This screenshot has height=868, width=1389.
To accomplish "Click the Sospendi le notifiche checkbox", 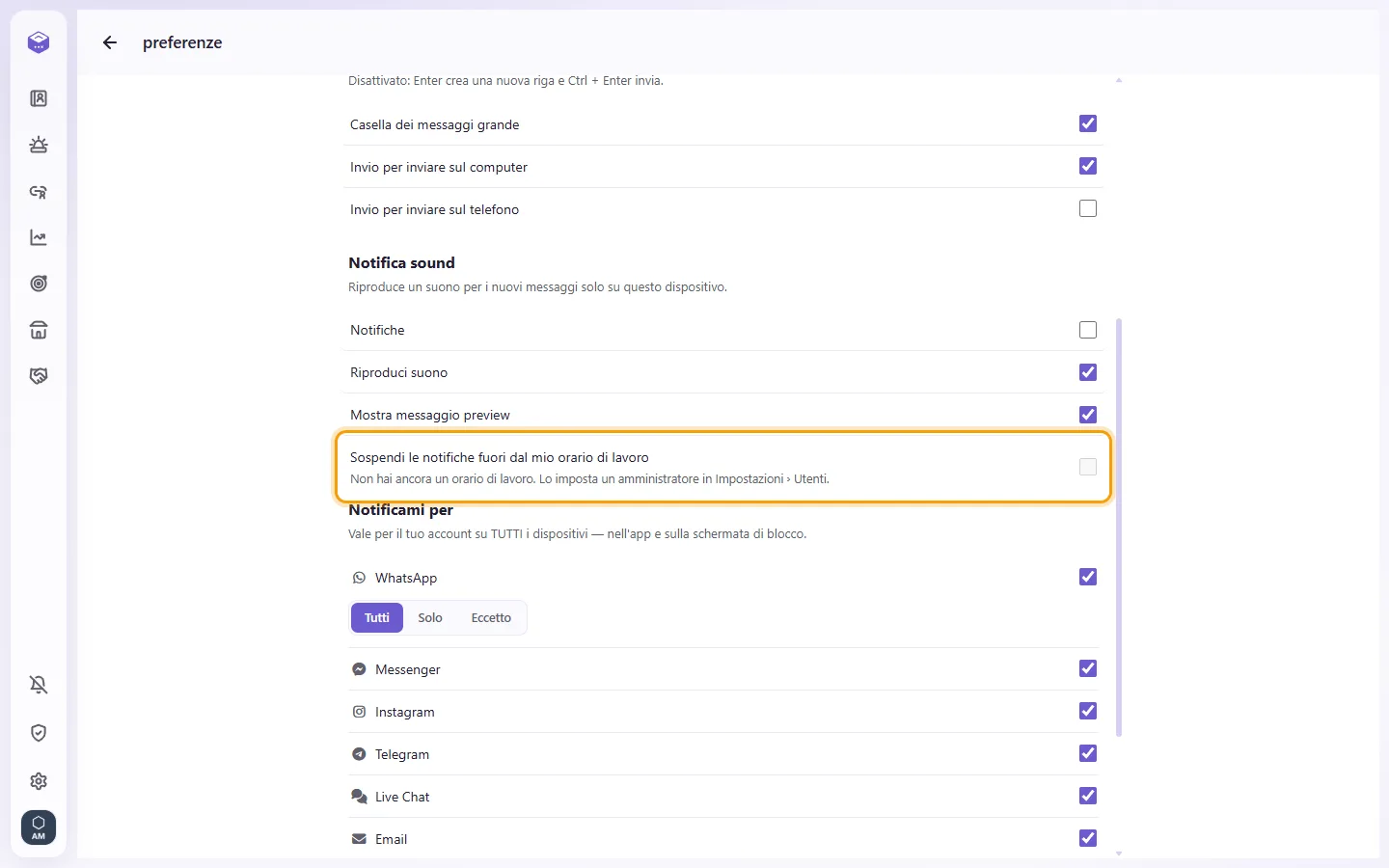I will [x=1088, y=467].
